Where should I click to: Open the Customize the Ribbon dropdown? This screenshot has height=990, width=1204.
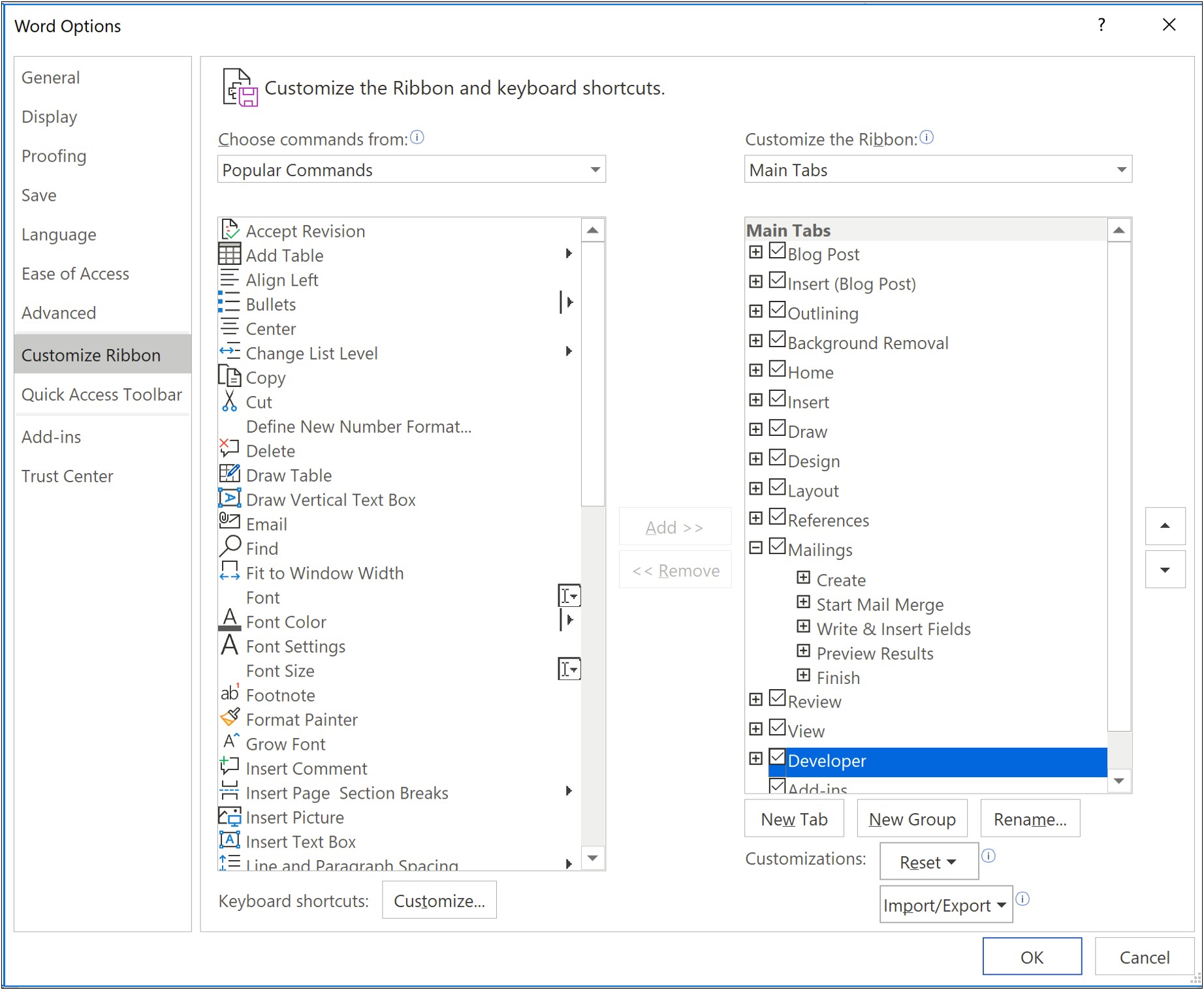click(x=938, y=170)
